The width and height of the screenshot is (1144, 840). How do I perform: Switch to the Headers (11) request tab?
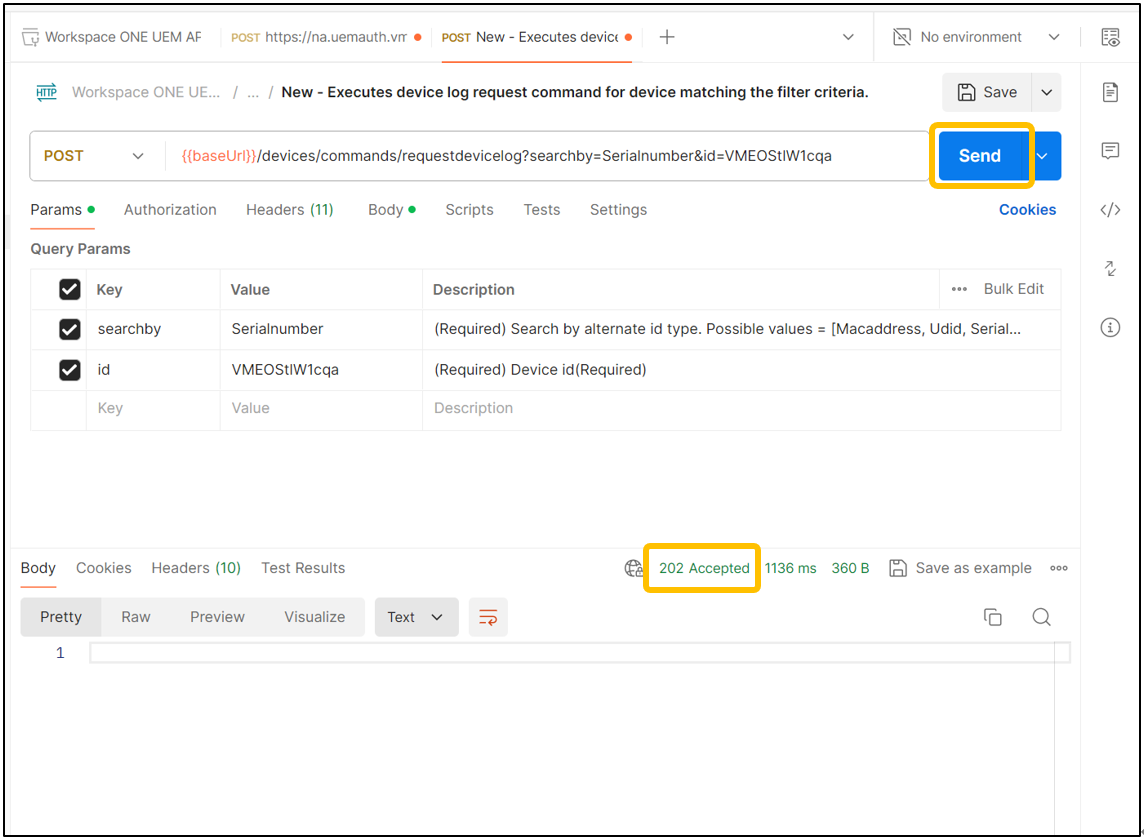pos(290,210)
